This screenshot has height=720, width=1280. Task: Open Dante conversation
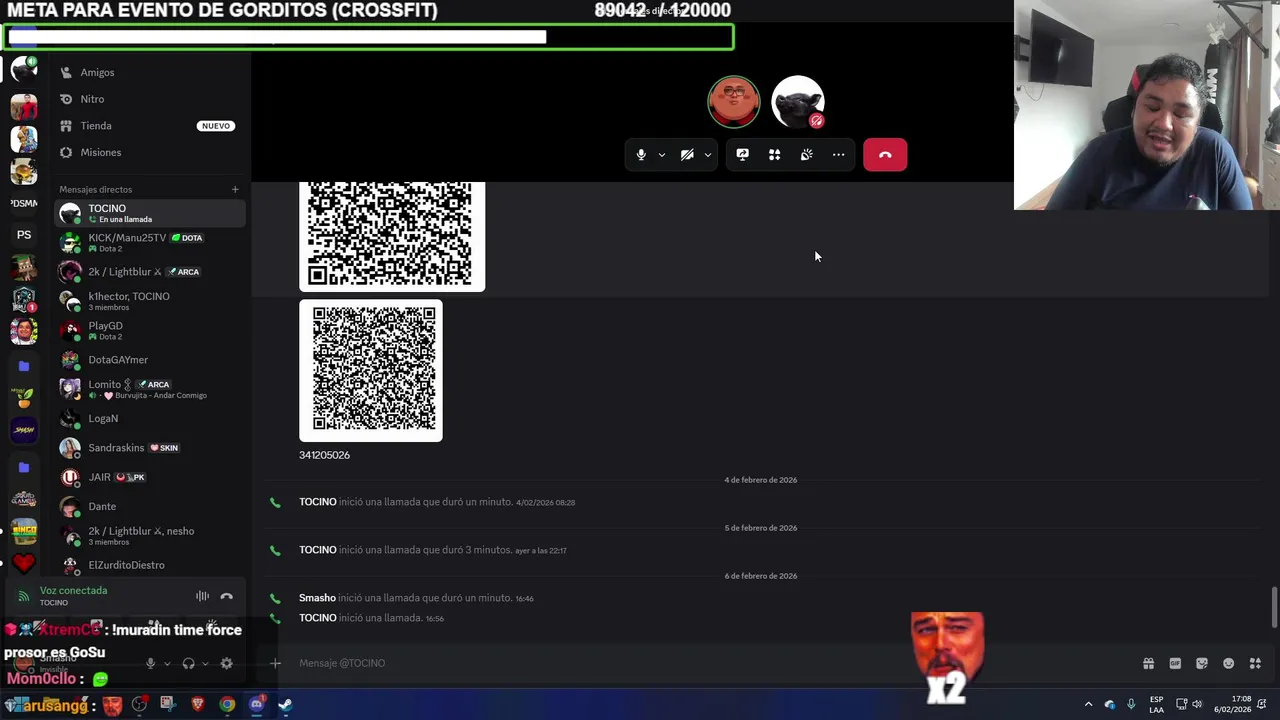(150, 506)
